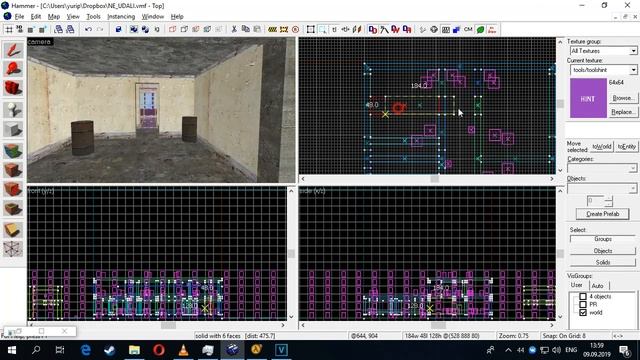Click the Carve tool icon

(x=118, y=29)
